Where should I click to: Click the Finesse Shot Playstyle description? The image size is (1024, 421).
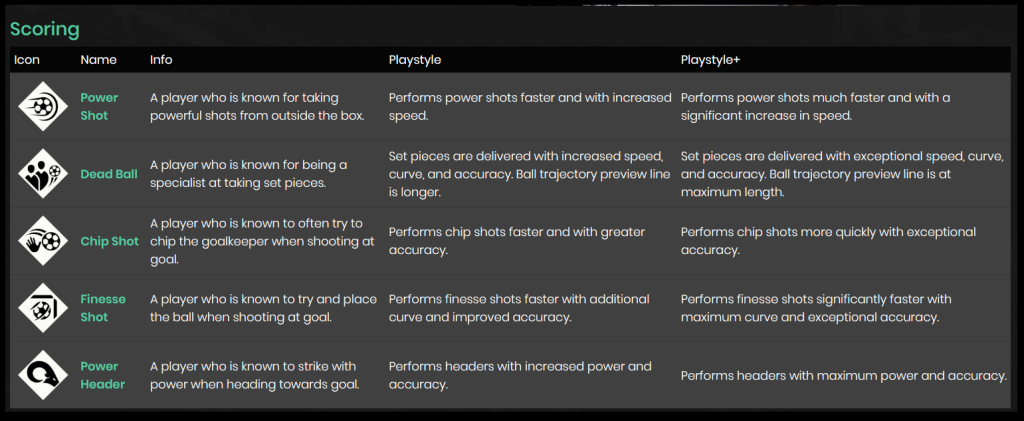click(x=519, y=308)
